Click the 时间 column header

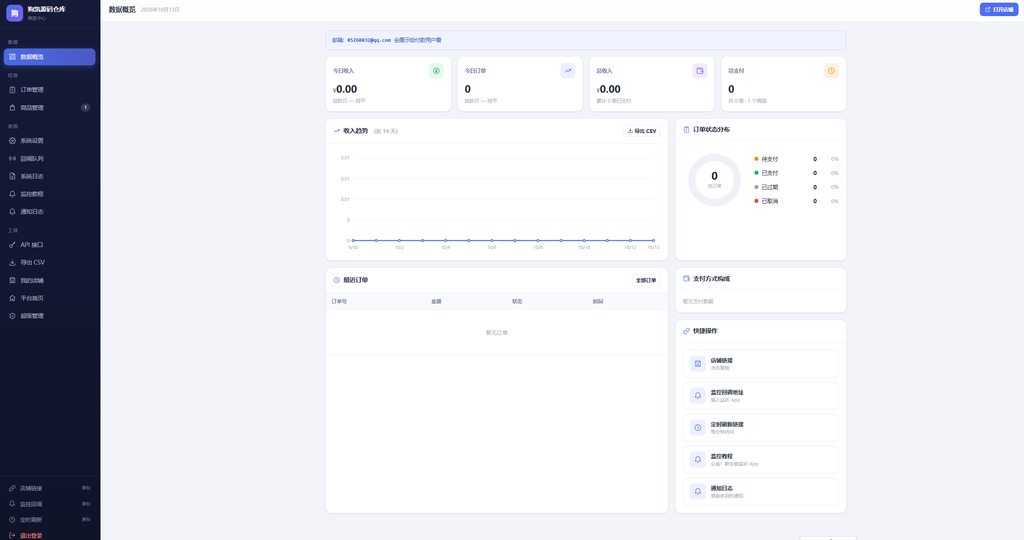(x=598, y=302)
